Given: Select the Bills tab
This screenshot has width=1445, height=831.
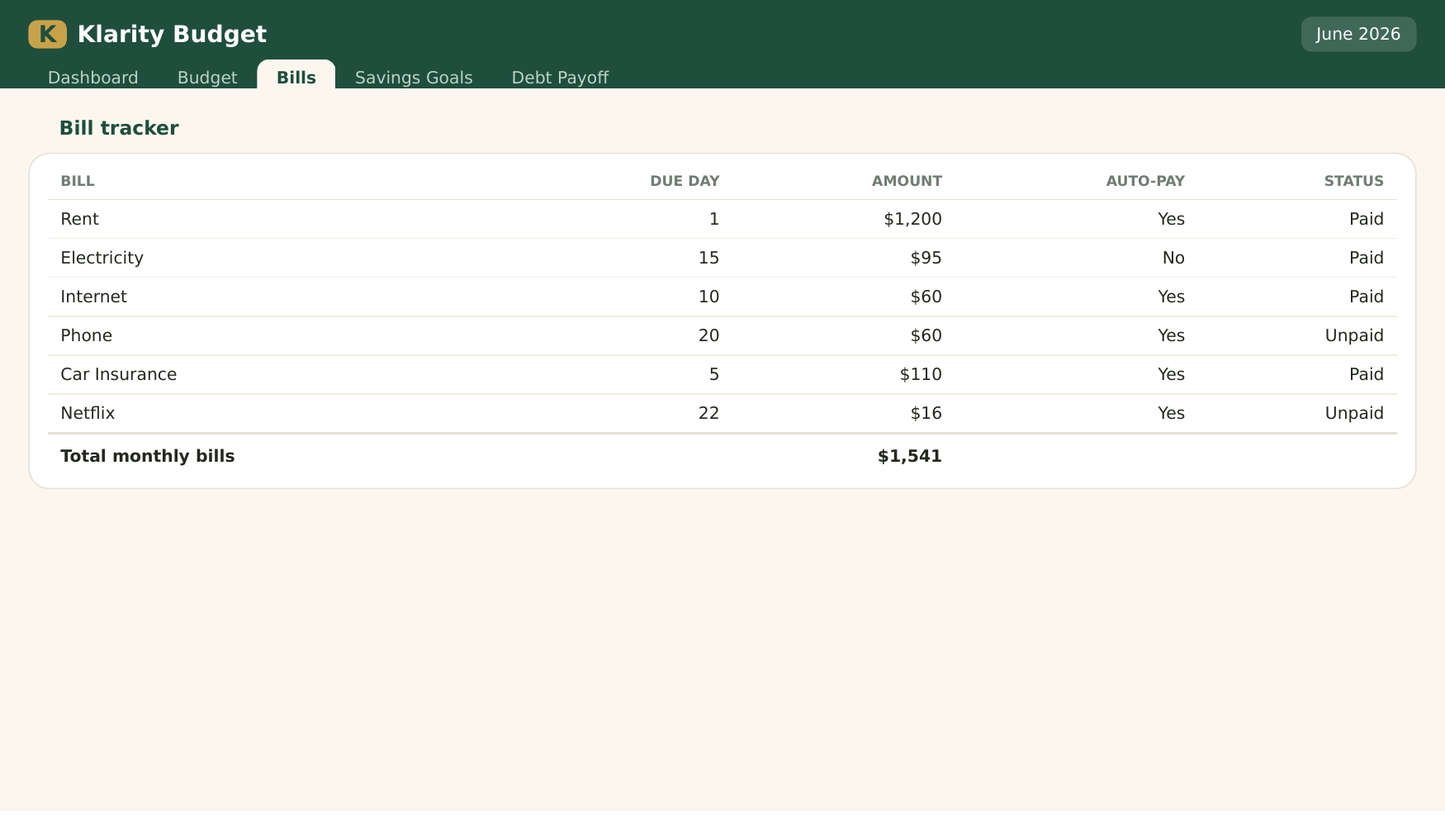Looking at the screenshot, I should [296, 77].
